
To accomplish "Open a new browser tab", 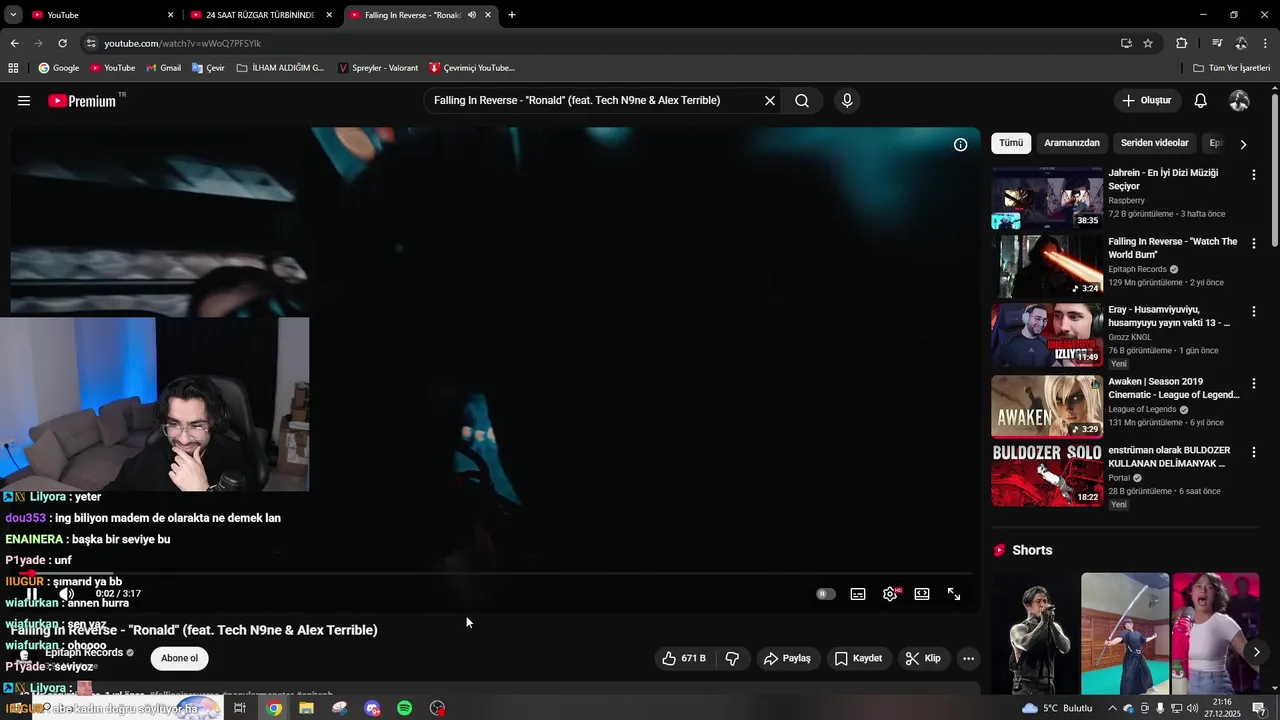I will click(x=512, y=15).
